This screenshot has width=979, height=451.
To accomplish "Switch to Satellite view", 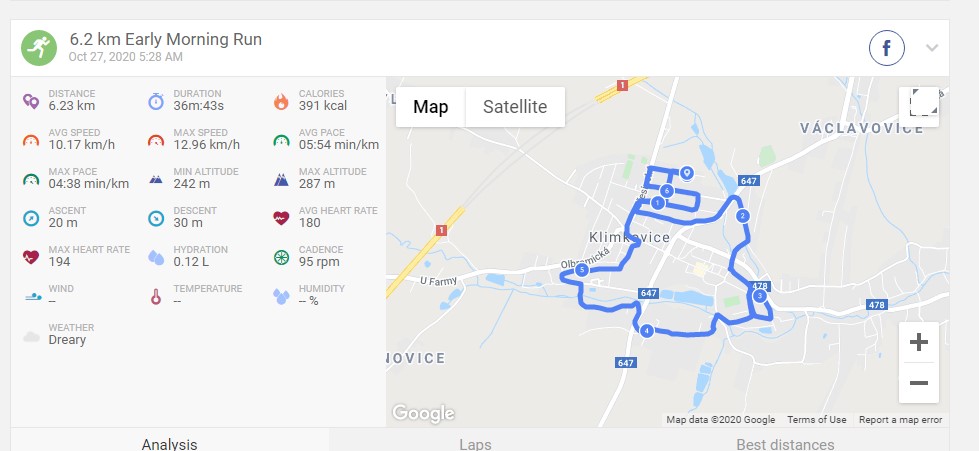I will pyautogui.click(x=515, y=107).
